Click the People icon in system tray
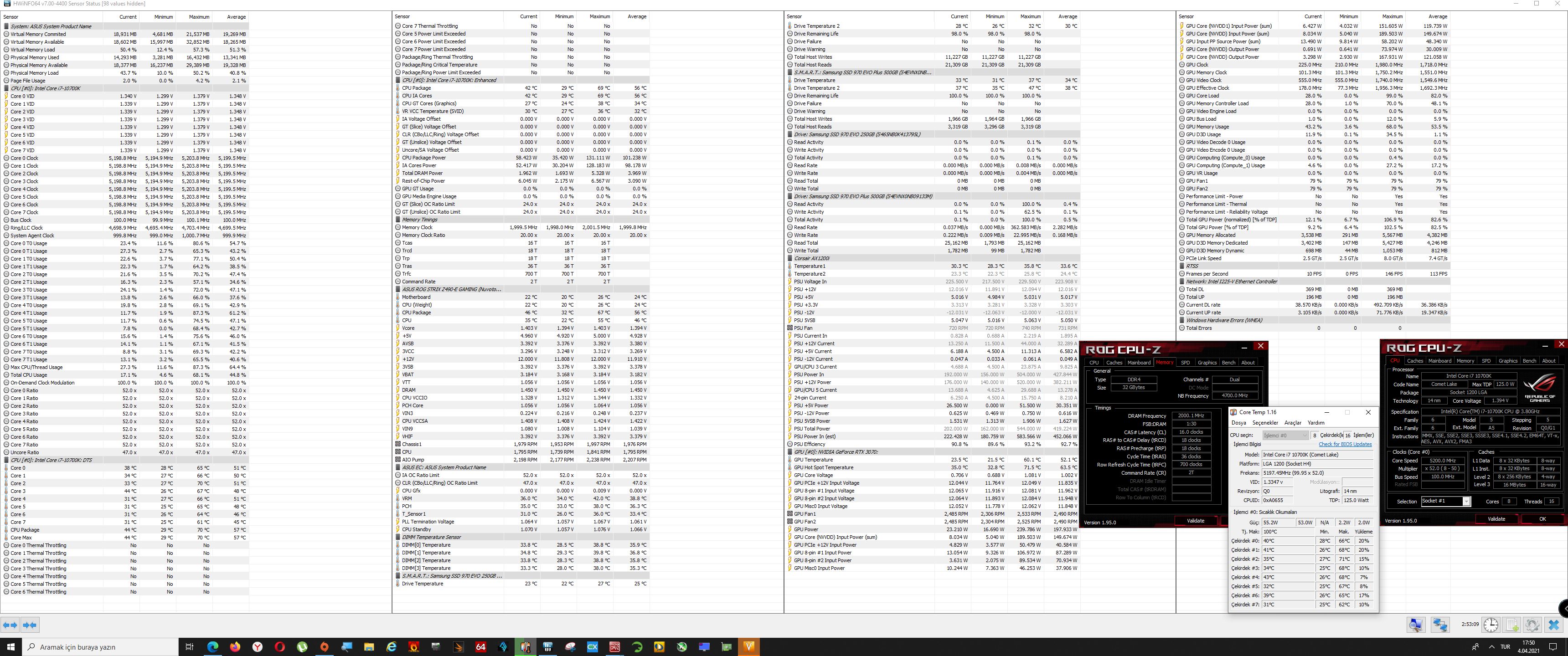 (x=1475, y=646)
